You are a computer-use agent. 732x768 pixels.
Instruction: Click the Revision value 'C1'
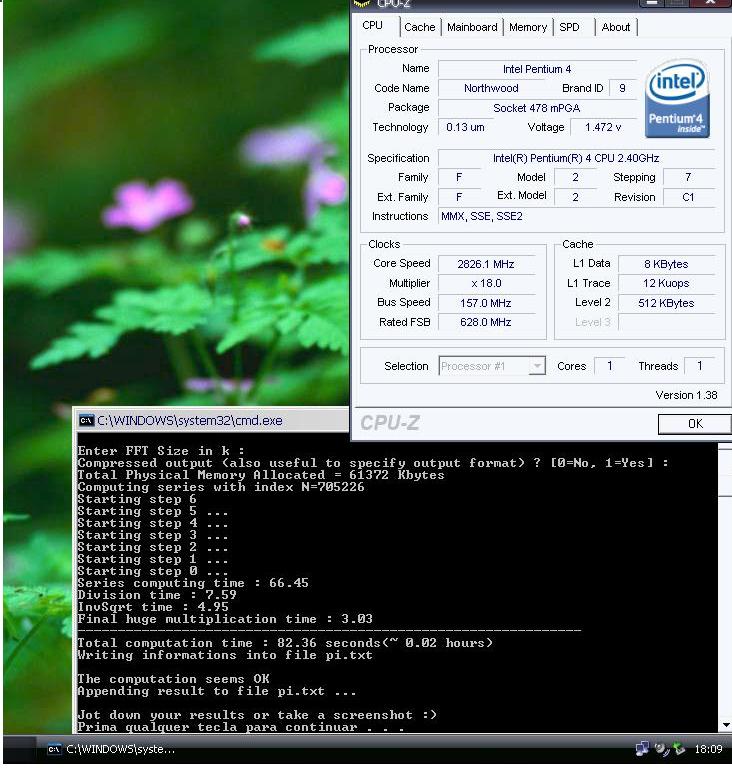tap(688, 197)
